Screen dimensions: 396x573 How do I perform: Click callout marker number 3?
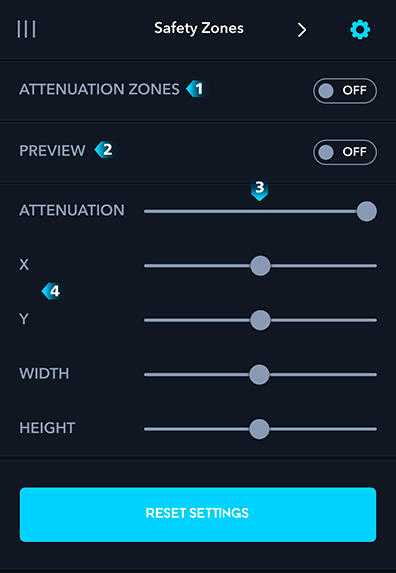click(259, 190)
